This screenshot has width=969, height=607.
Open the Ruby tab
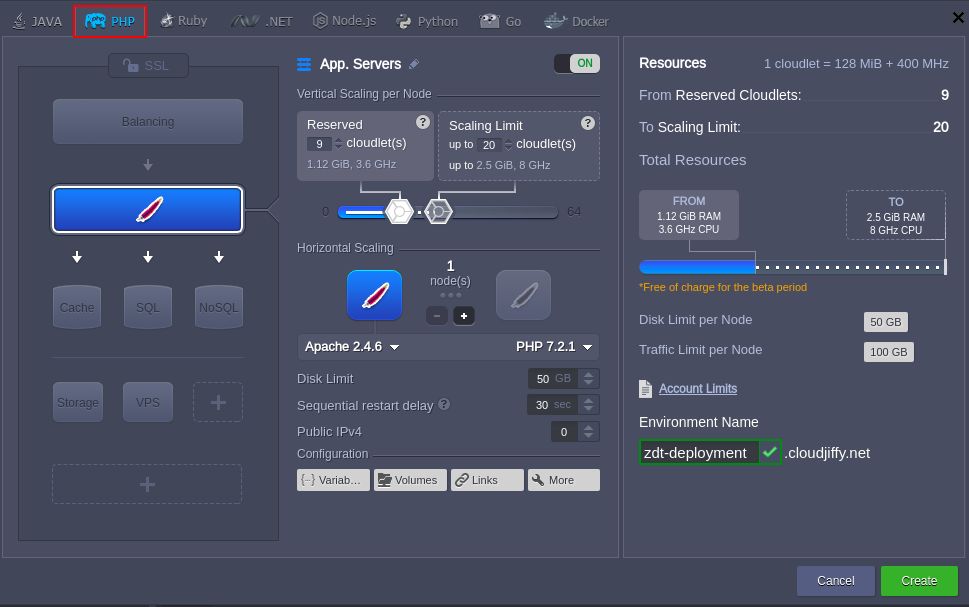184,21
